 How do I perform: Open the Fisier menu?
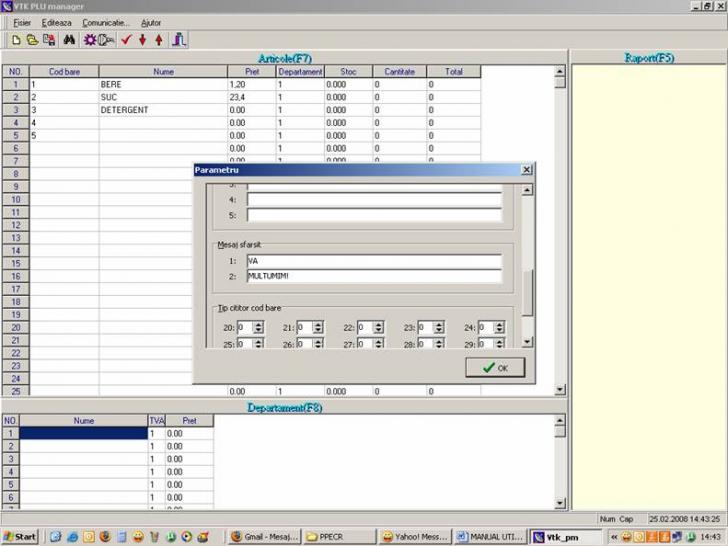click(22, 22)
